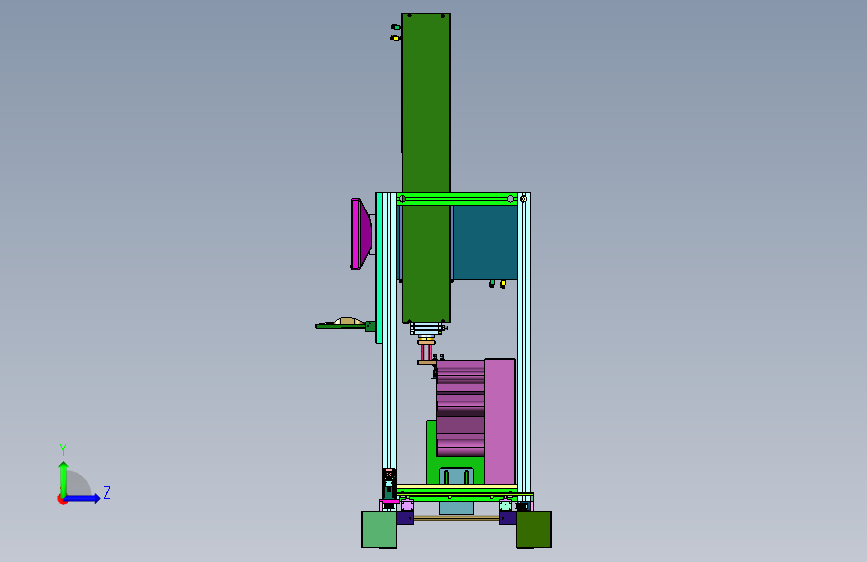Viewport: 867px width, 562px height.
Task: Pick the pink pressing rod below the column
Action: coord(426,352)
